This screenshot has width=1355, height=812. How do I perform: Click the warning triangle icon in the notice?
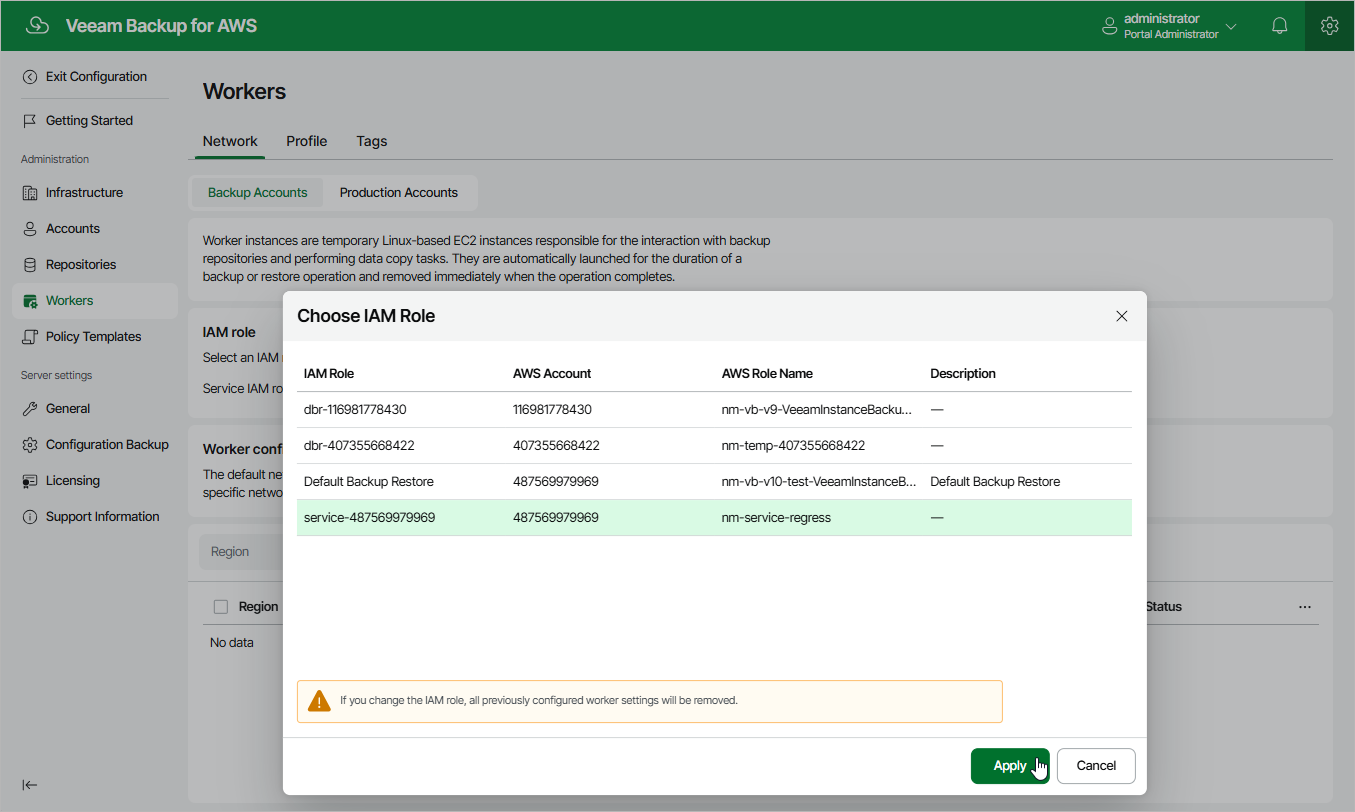point(319,701)
